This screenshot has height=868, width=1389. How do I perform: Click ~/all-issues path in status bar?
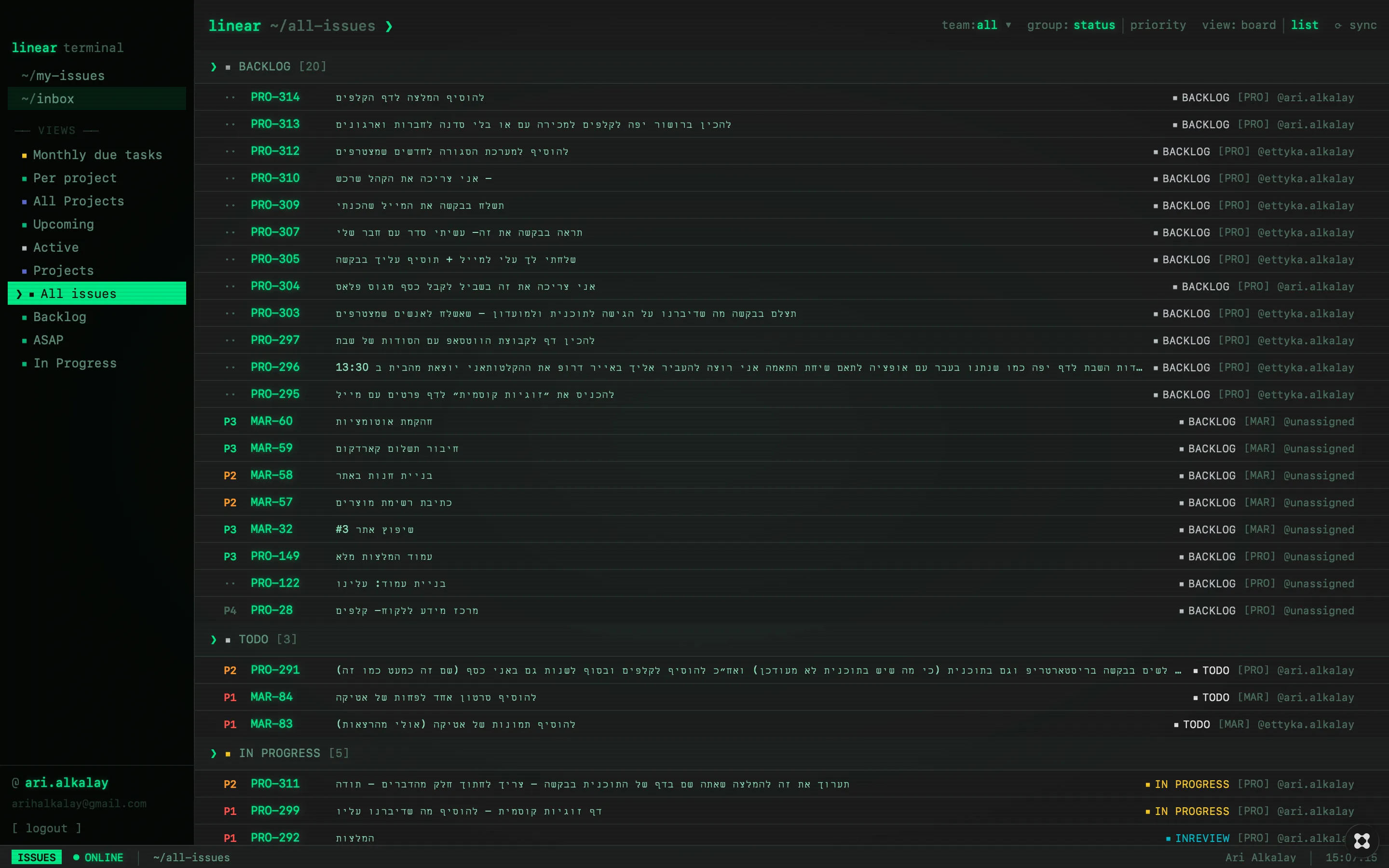coord(191,857)
